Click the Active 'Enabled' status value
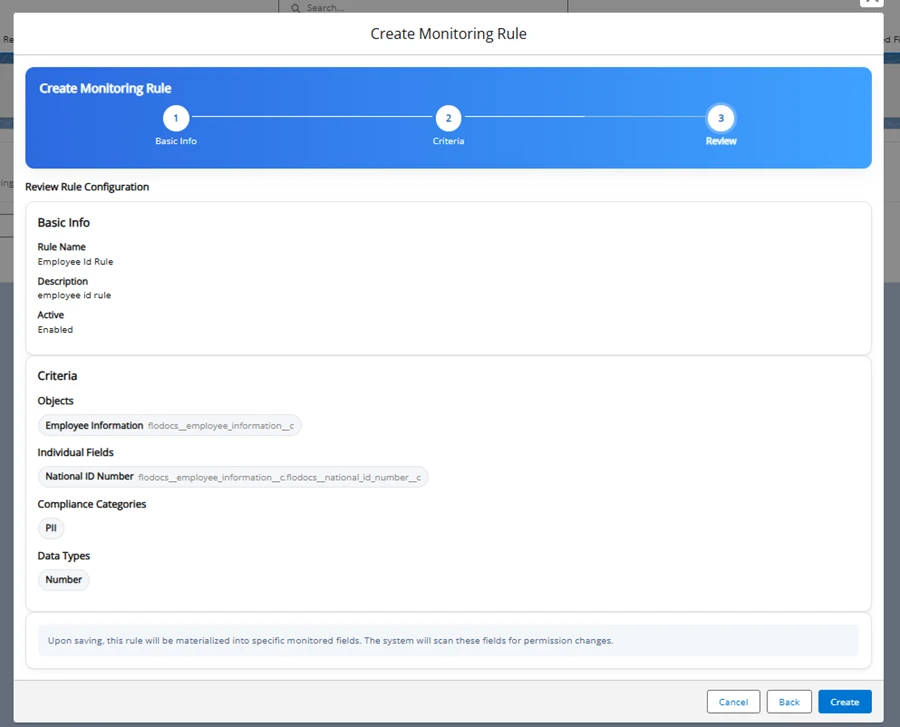 (x=56, y=330)
